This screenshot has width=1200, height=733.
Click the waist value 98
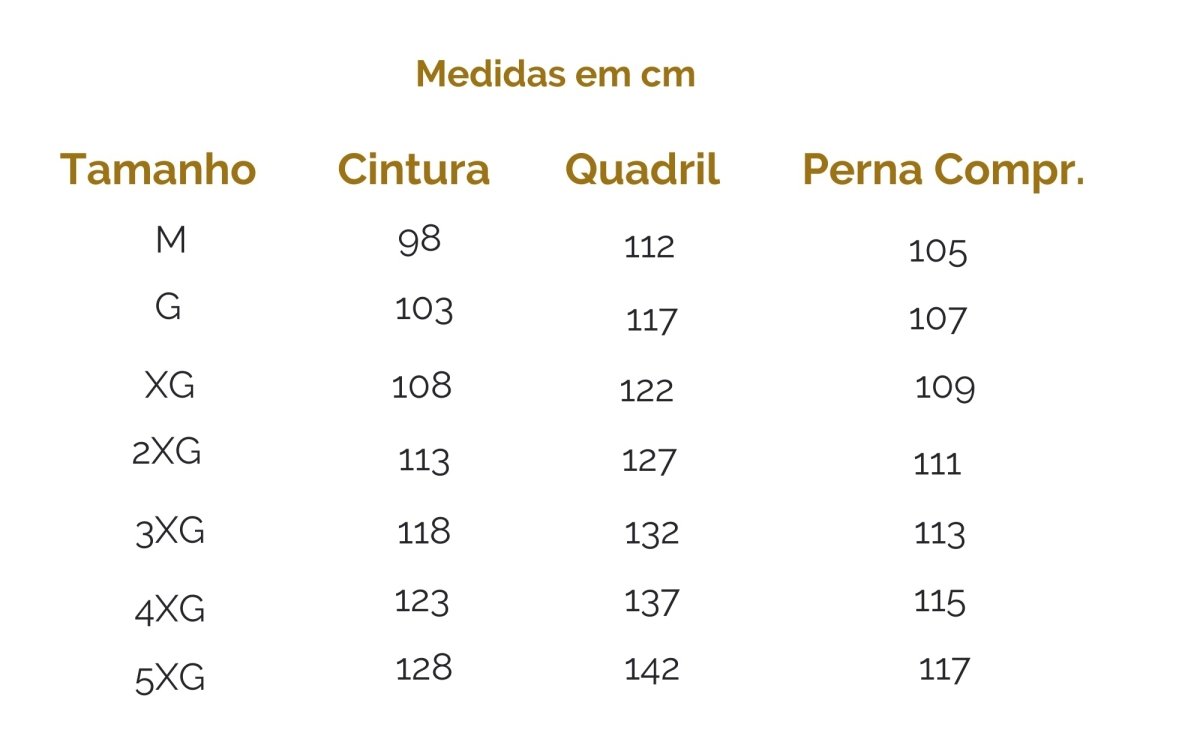[419, 240]
